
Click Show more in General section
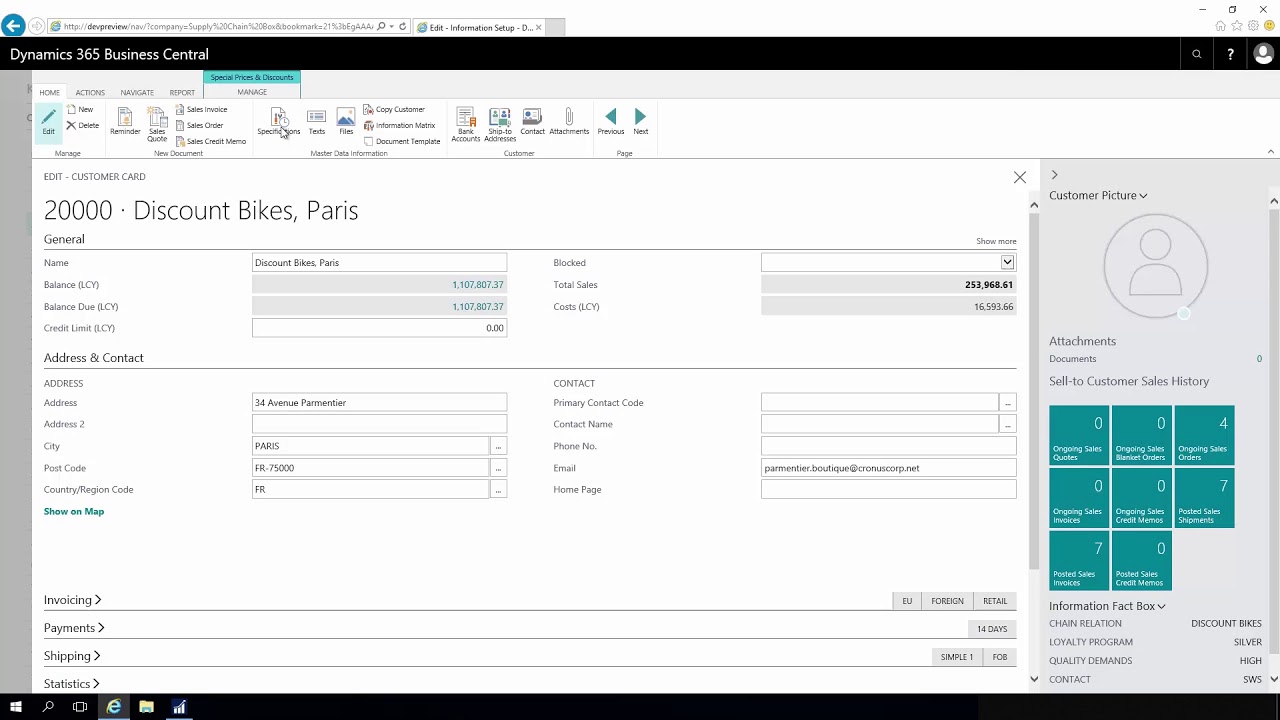pos(996,241)
